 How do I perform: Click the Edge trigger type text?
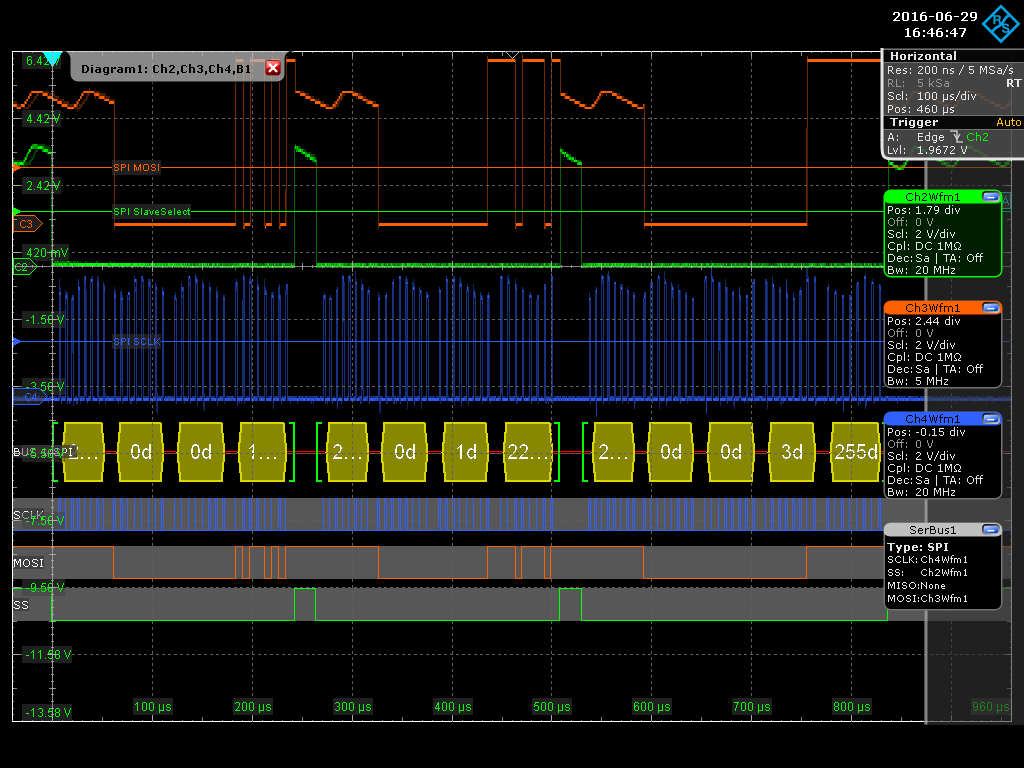[931, 136]
